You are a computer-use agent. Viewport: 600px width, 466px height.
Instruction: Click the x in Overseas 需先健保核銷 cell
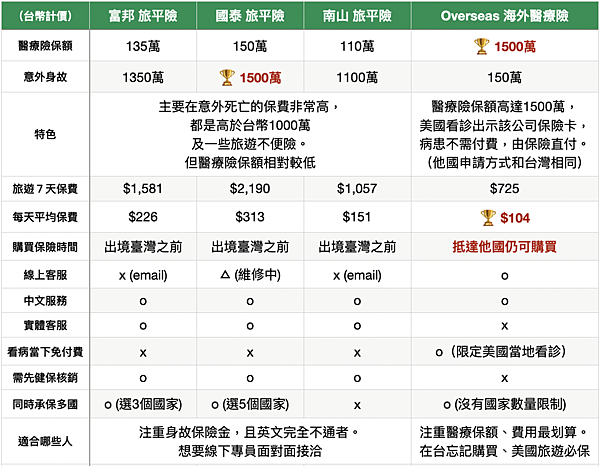[505, 378]
